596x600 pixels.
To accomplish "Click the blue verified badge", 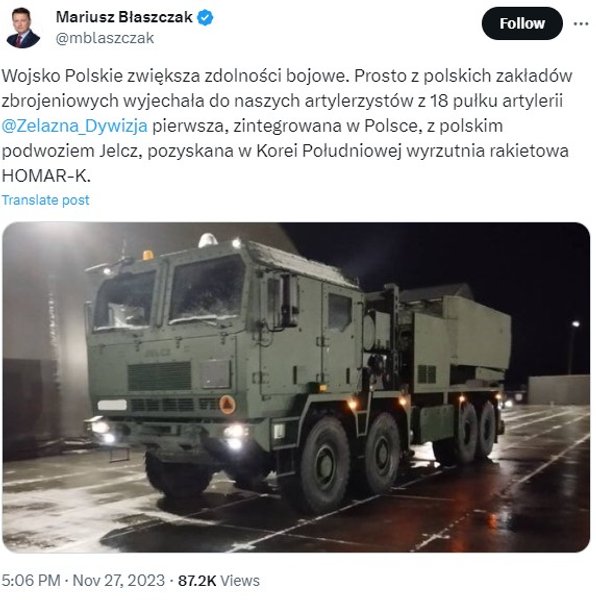I will coord(205,18).
